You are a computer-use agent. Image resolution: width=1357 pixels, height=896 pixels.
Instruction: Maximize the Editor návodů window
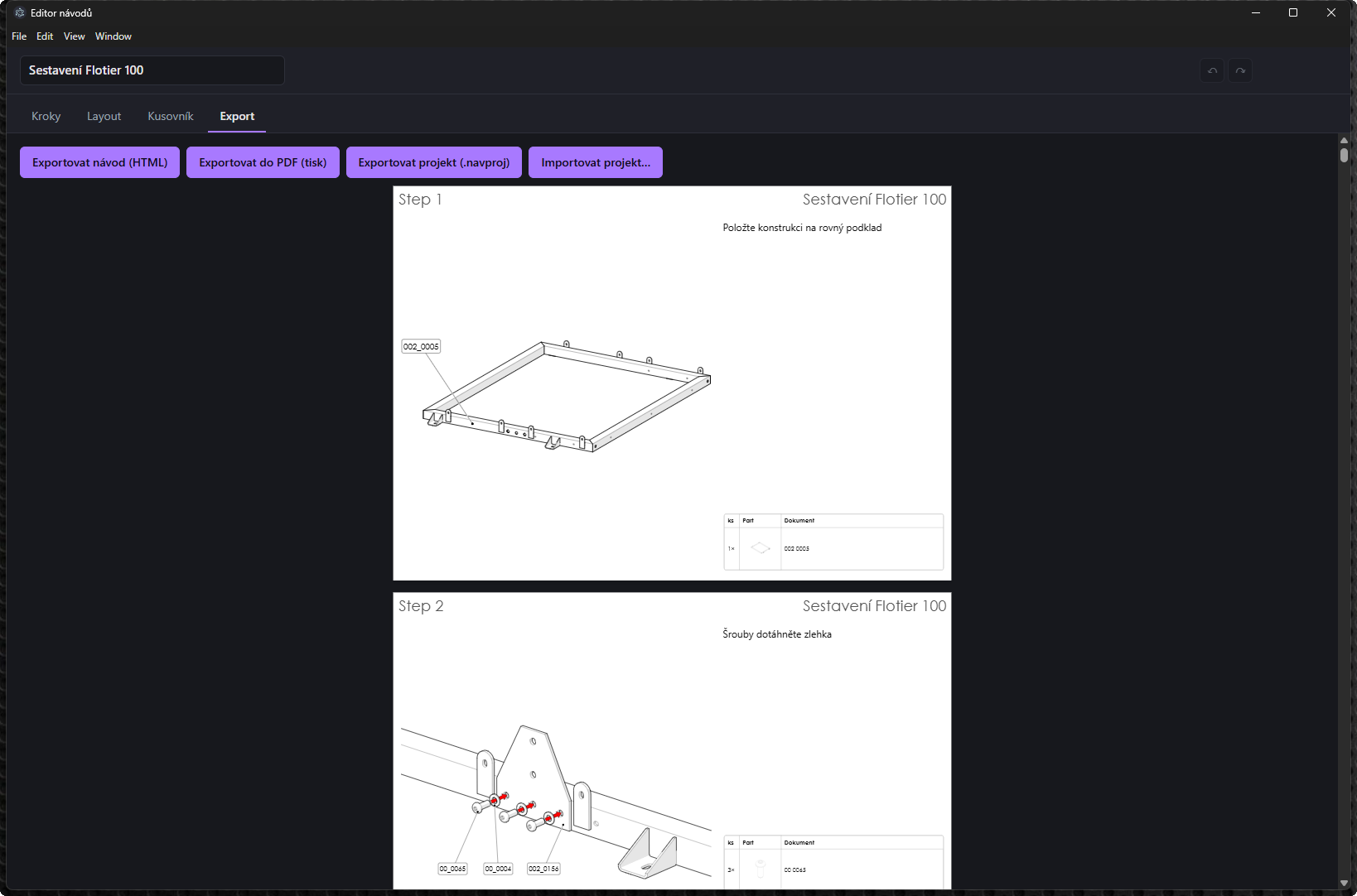1293,12
